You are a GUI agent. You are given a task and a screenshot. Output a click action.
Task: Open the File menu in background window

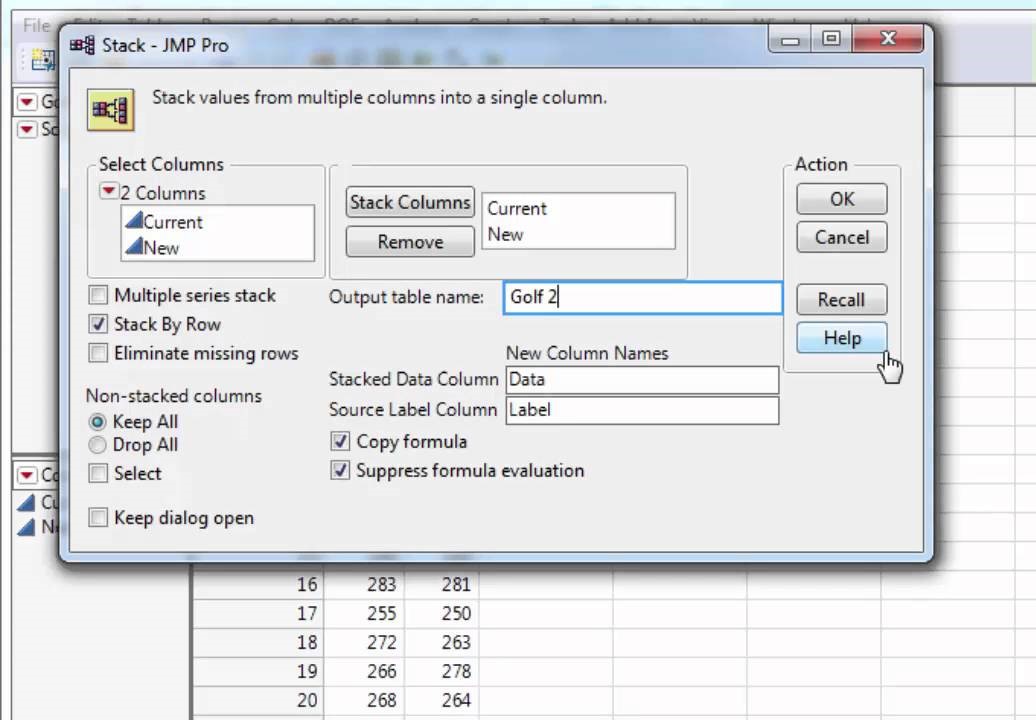click(36, 26)
